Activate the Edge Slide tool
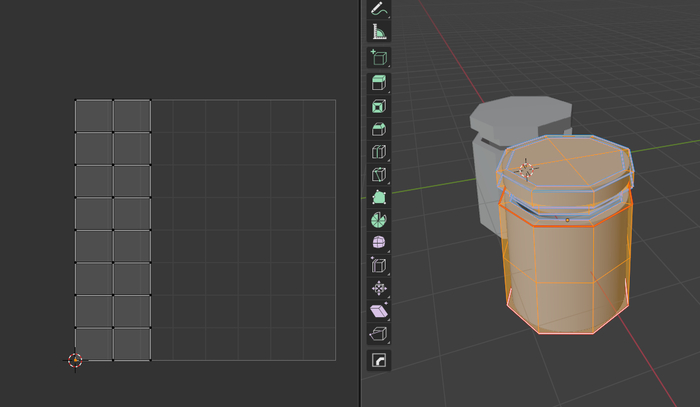 [379, 266]
